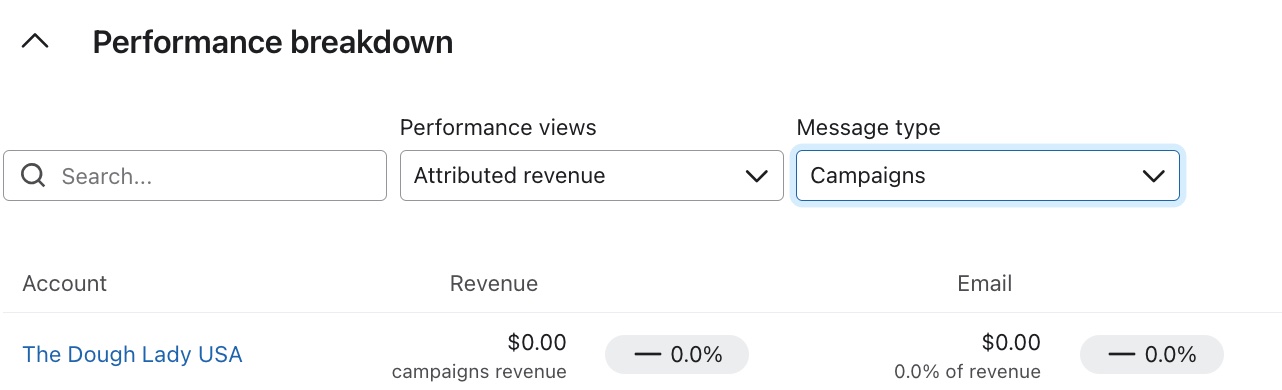Collapse the Performance breakdown section chevron

point(35,43)
